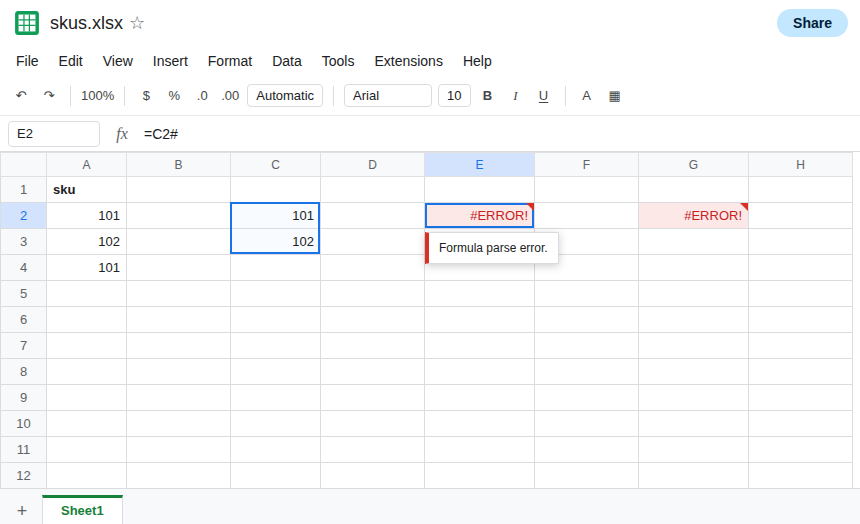Select row 12 header
Viewport: 860px width, 524px height.
24,476
